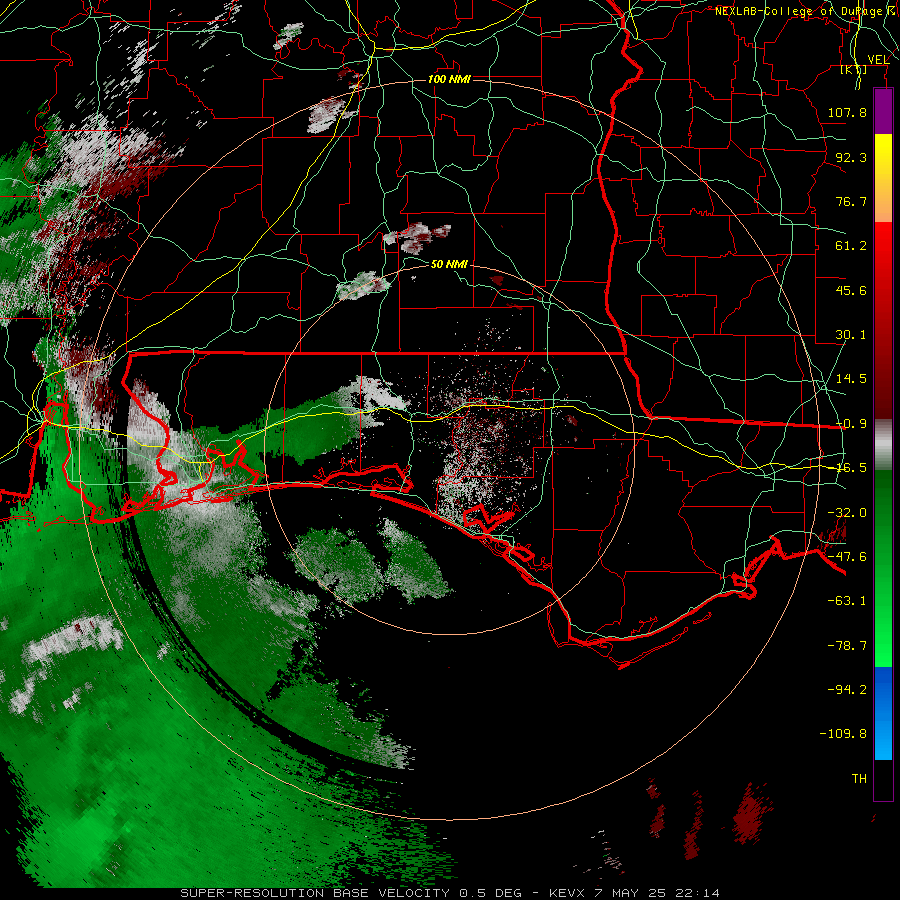Image resolution: width=900 pixels, height=900 pixels.
Task: Click the -78.7 velocity scale value
Action: click(x=847, y=646)
